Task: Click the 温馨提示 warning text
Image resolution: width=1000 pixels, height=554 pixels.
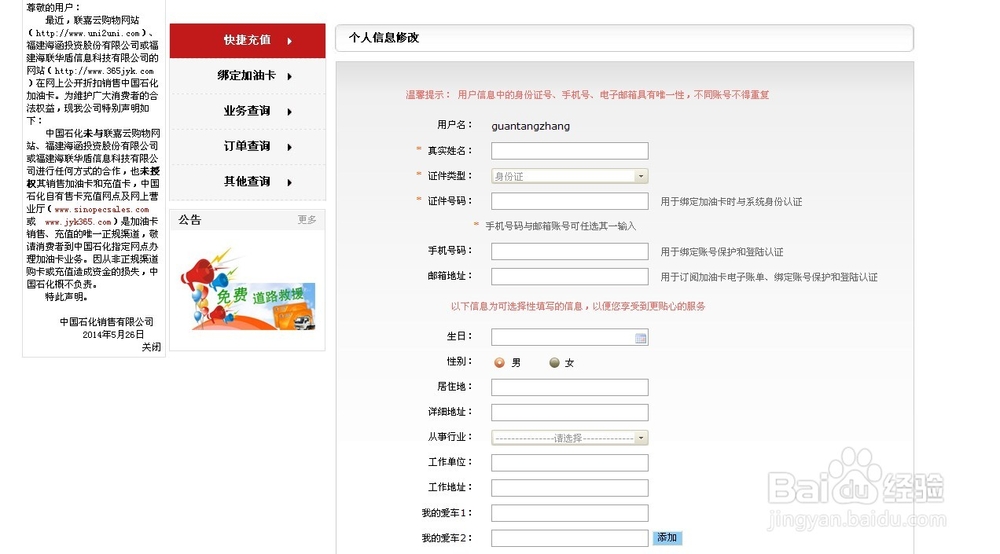Action: 587,95
